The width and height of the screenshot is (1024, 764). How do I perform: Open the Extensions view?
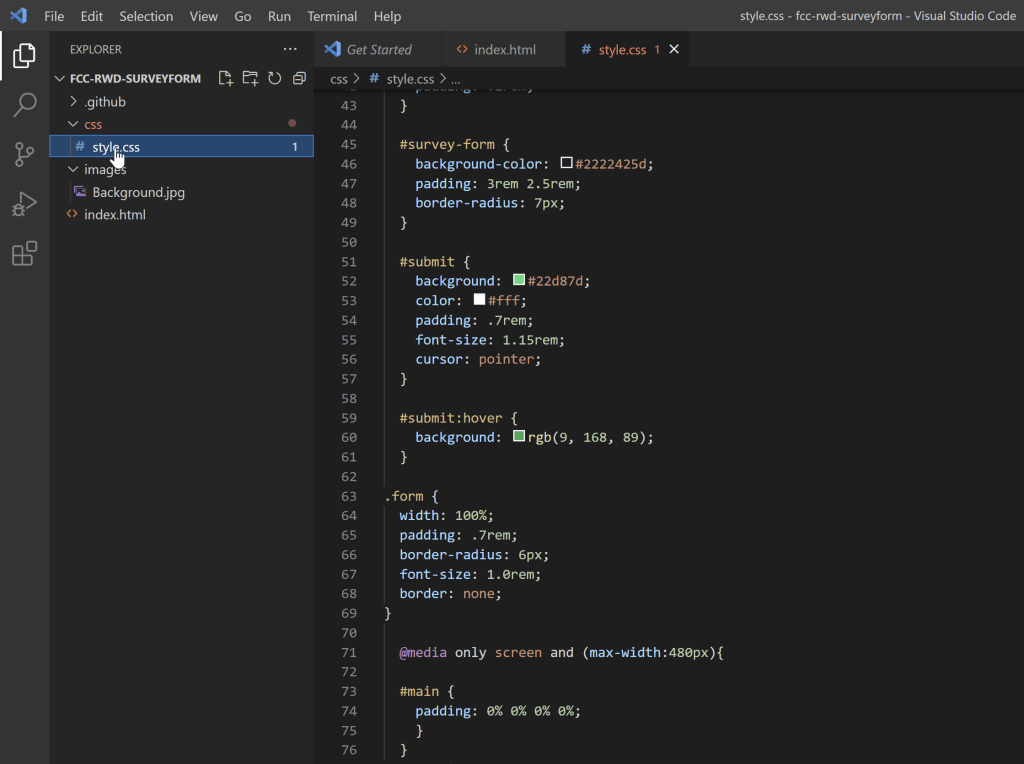[x=24, y=254]
